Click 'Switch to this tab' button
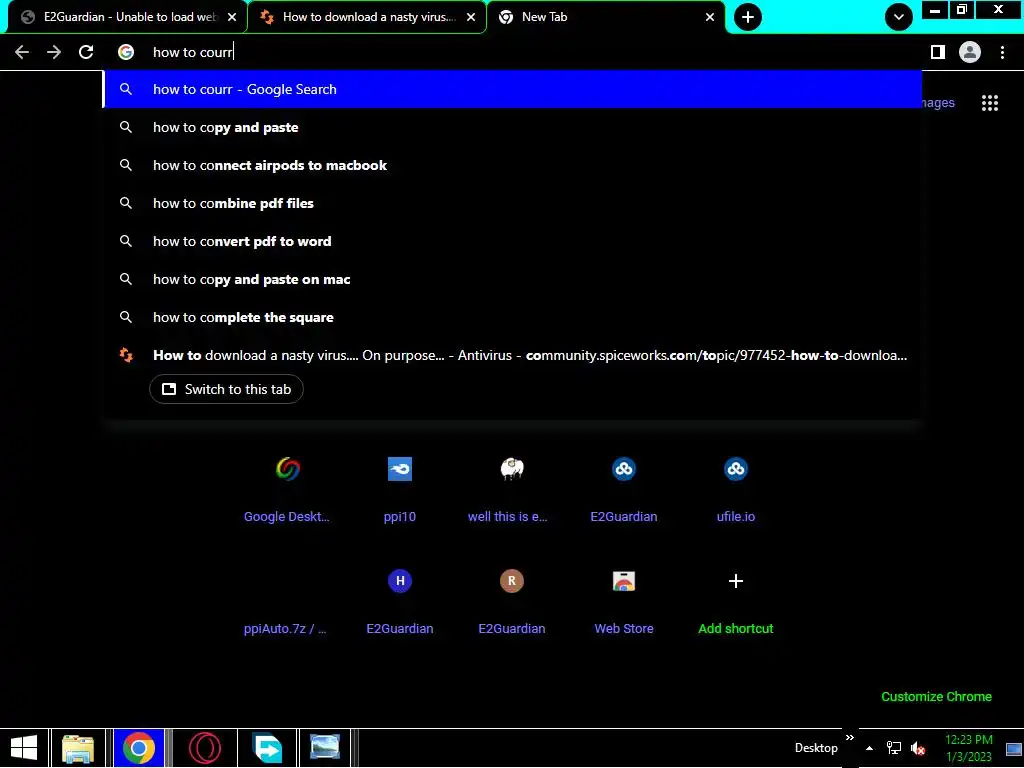The height and width of the screenshot is (768, 1024). [226, 389]
